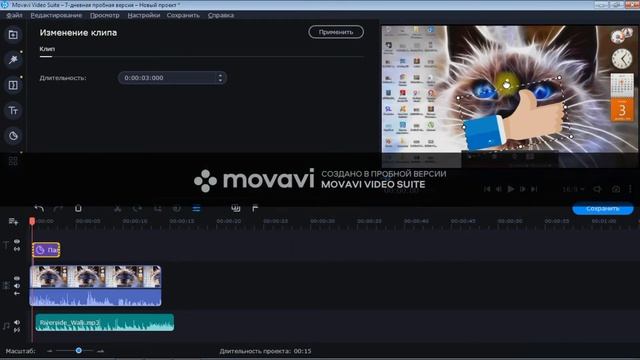
Task: Open the player's three-dot more menu
Action: 630,189
